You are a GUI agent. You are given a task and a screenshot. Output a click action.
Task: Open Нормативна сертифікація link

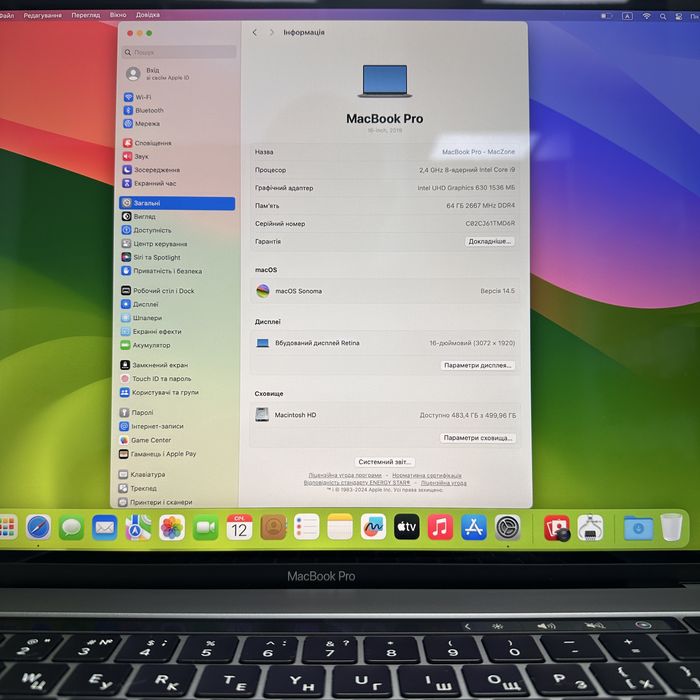427,475
